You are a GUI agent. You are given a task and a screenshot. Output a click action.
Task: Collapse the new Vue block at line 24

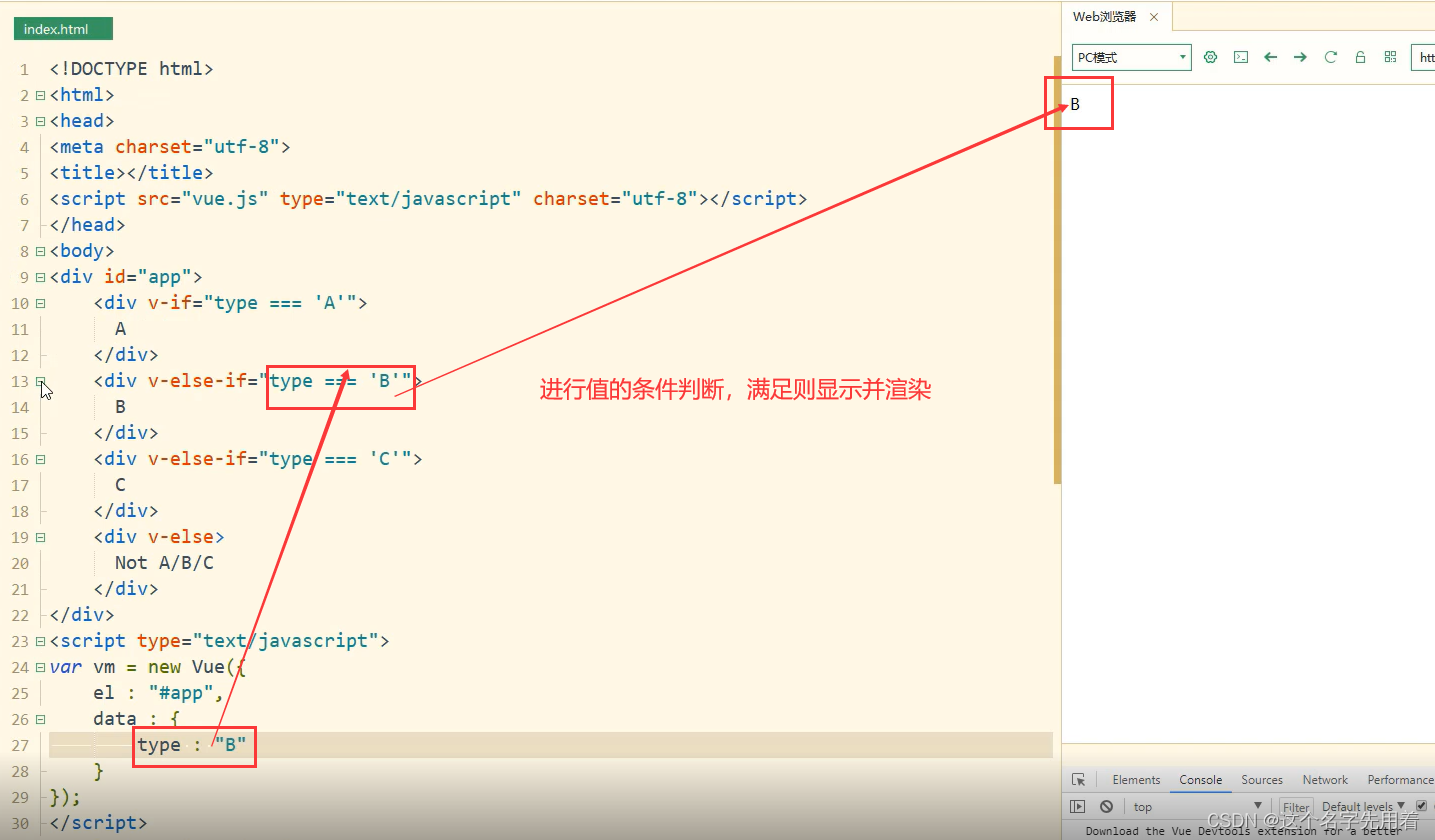40,667
